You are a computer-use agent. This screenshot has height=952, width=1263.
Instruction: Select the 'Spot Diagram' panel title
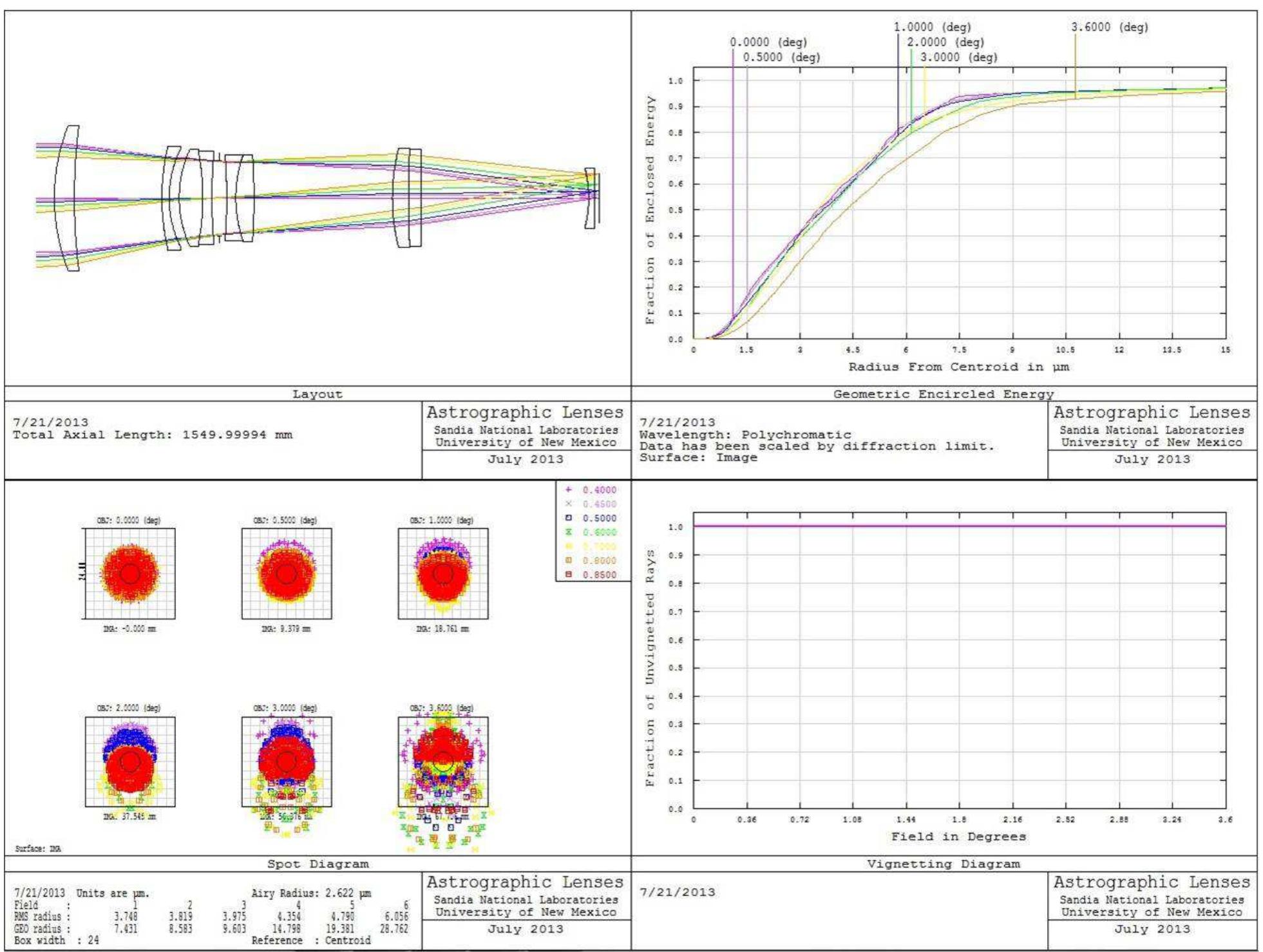coord(318,864)
